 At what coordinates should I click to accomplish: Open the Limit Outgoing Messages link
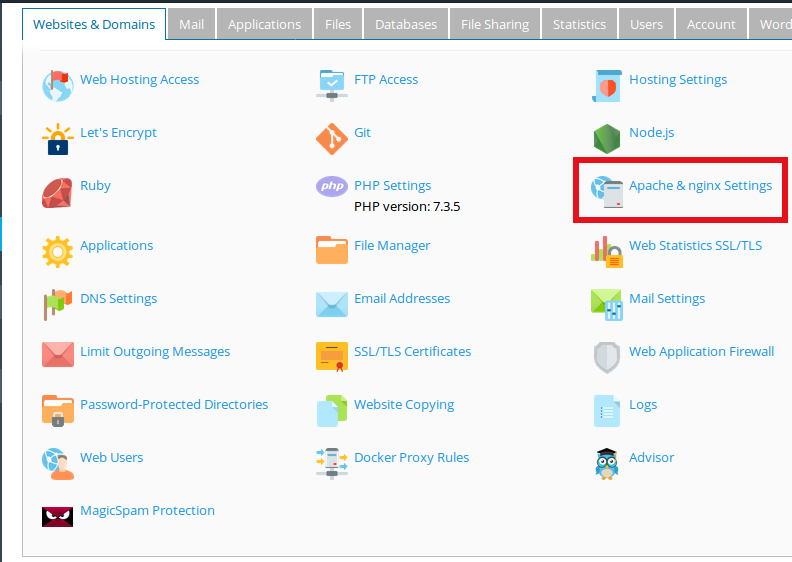tap(155, 352)
